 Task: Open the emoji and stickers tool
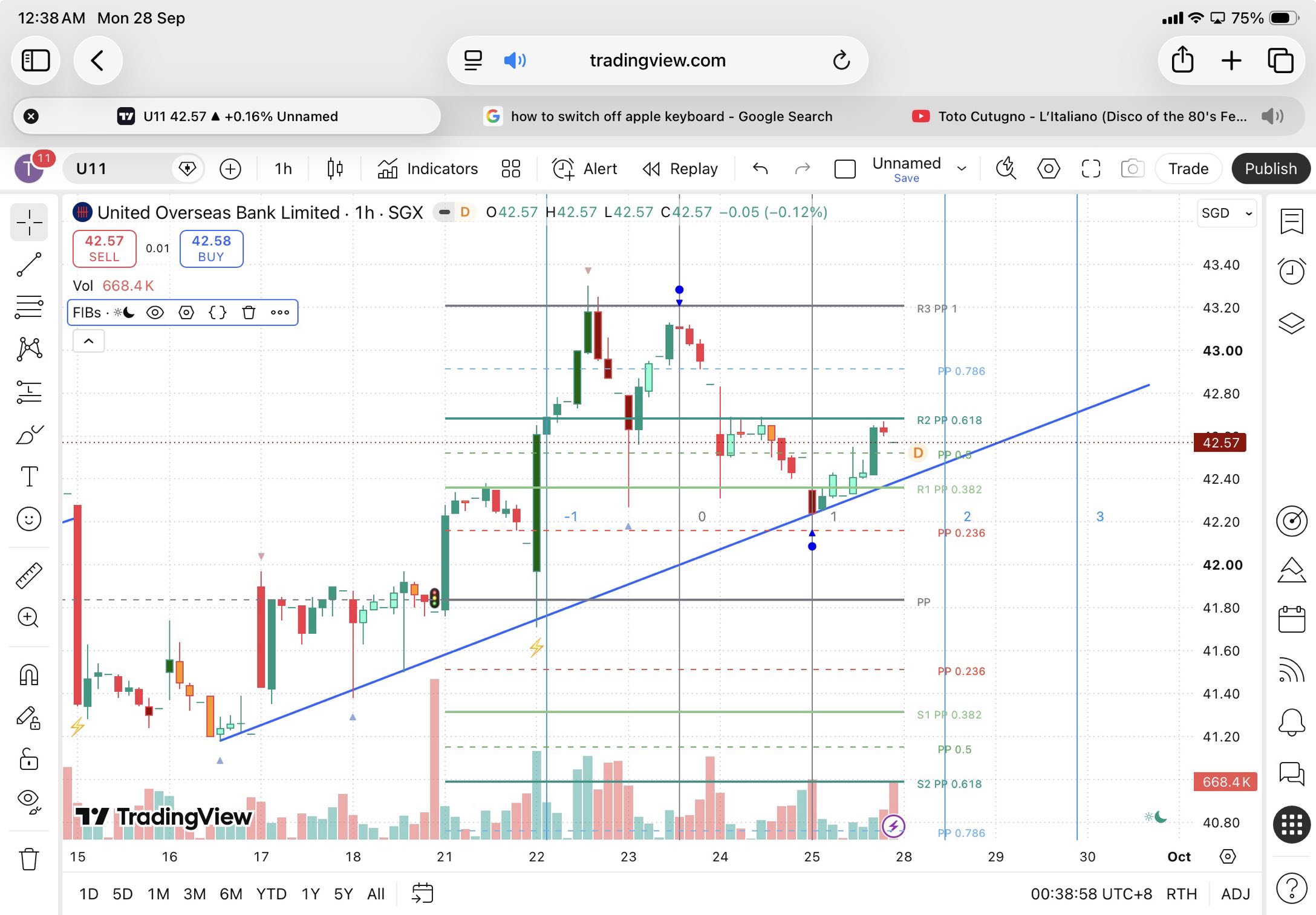coord(29,519)
